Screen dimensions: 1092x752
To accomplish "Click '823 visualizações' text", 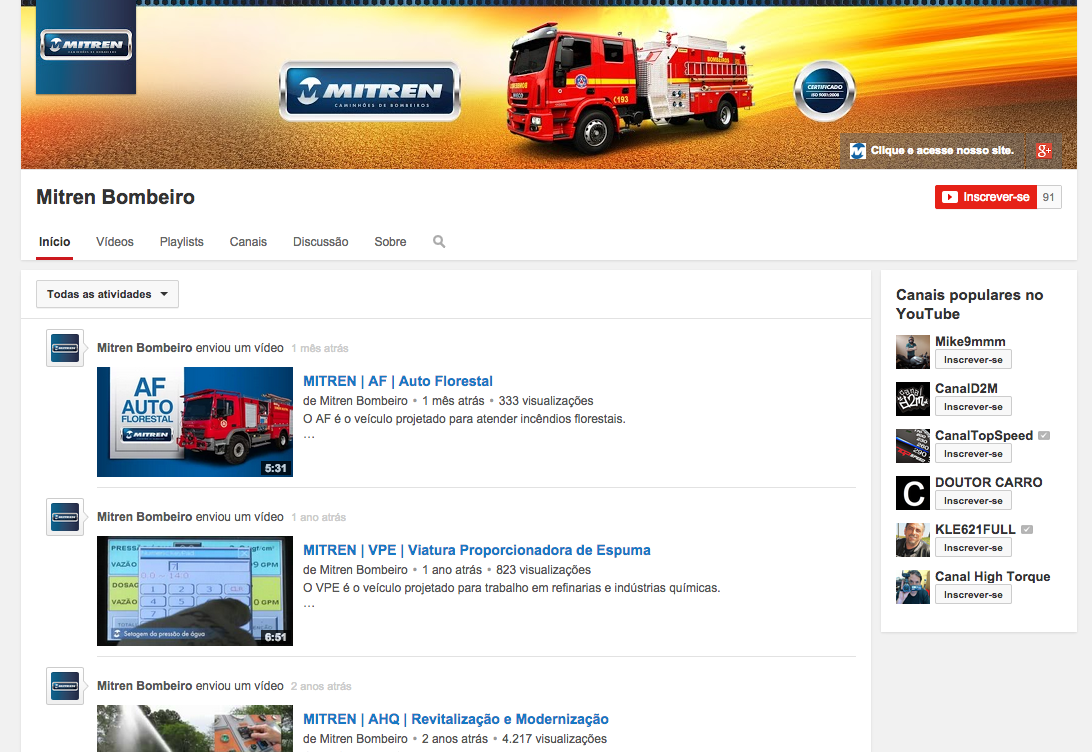I will pos(543,570).
